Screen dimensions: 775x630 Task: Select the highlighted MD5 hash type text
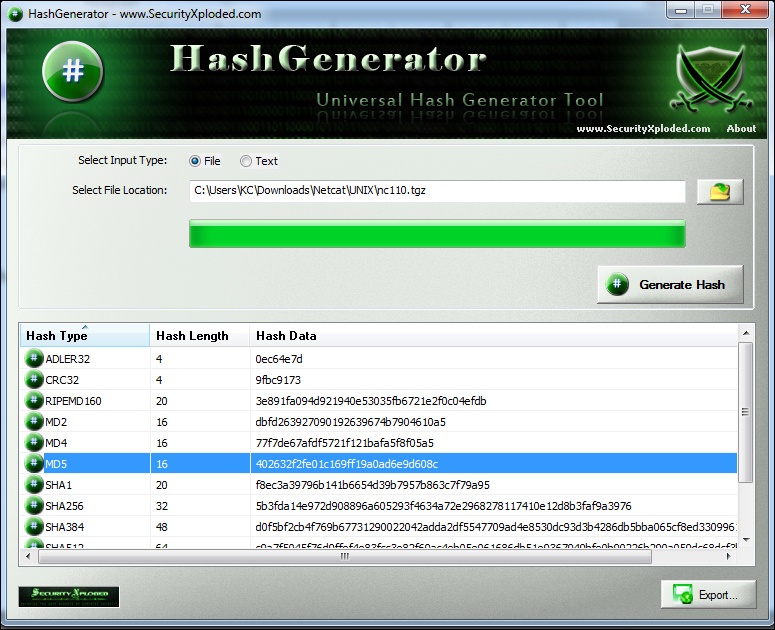point(56,464)
